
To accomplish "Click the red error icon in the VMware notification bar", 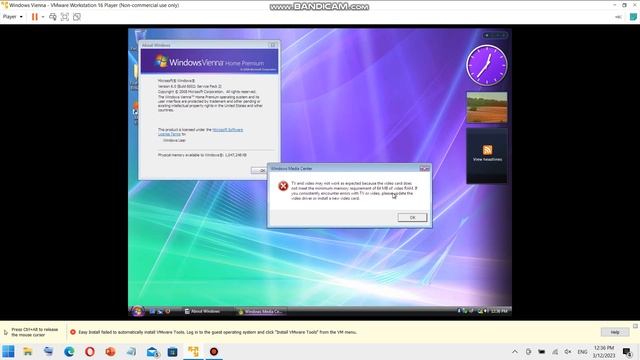I will (x=73, y=332).
